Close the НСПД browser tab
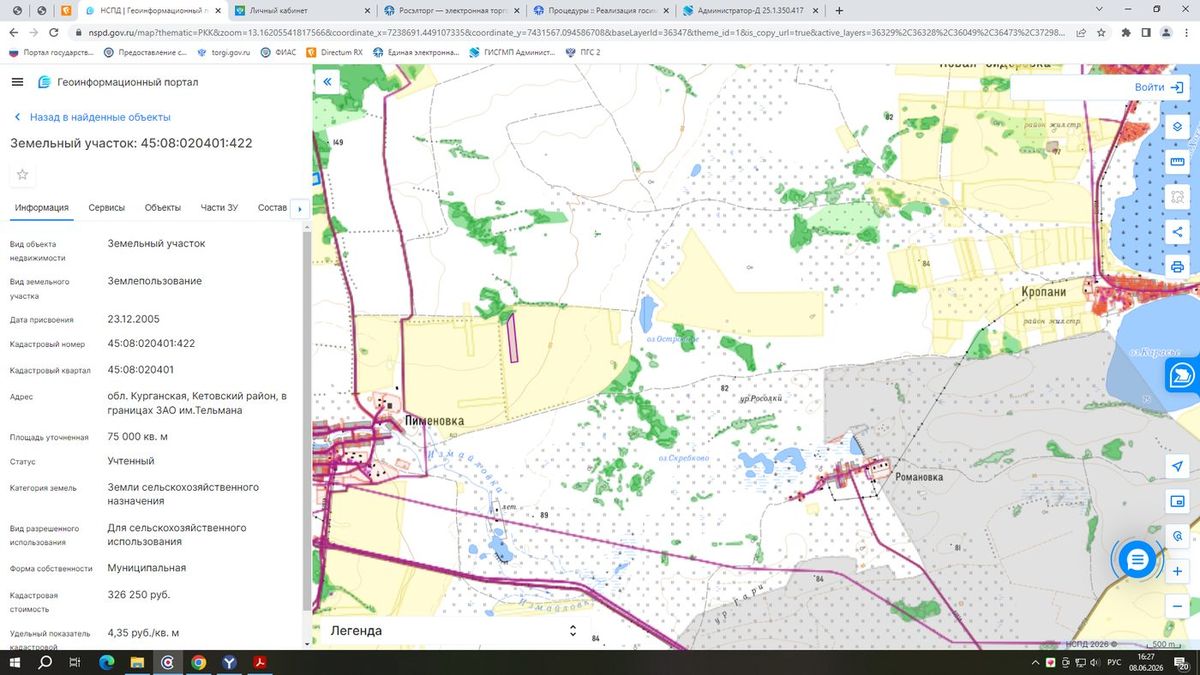 [217, 10]
